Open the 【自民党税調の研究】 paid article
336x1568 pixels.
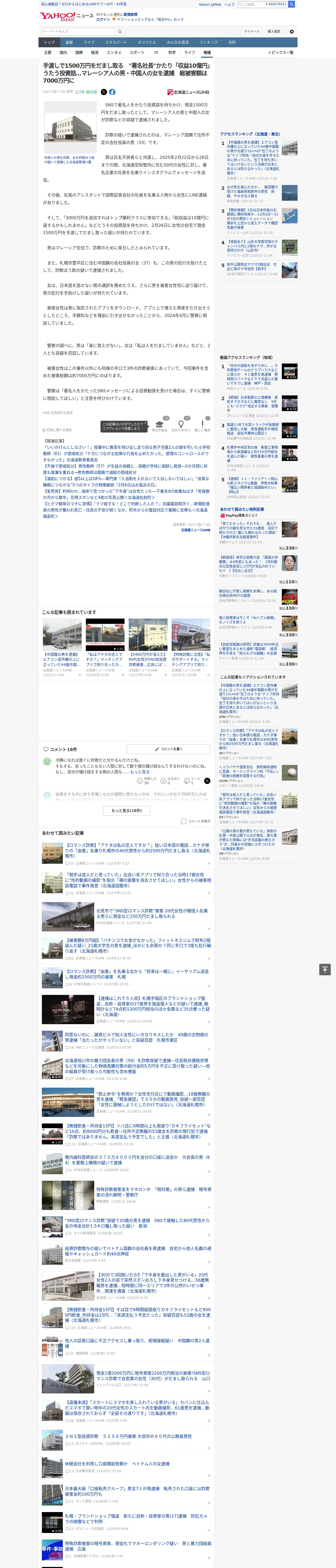point(249,649)
